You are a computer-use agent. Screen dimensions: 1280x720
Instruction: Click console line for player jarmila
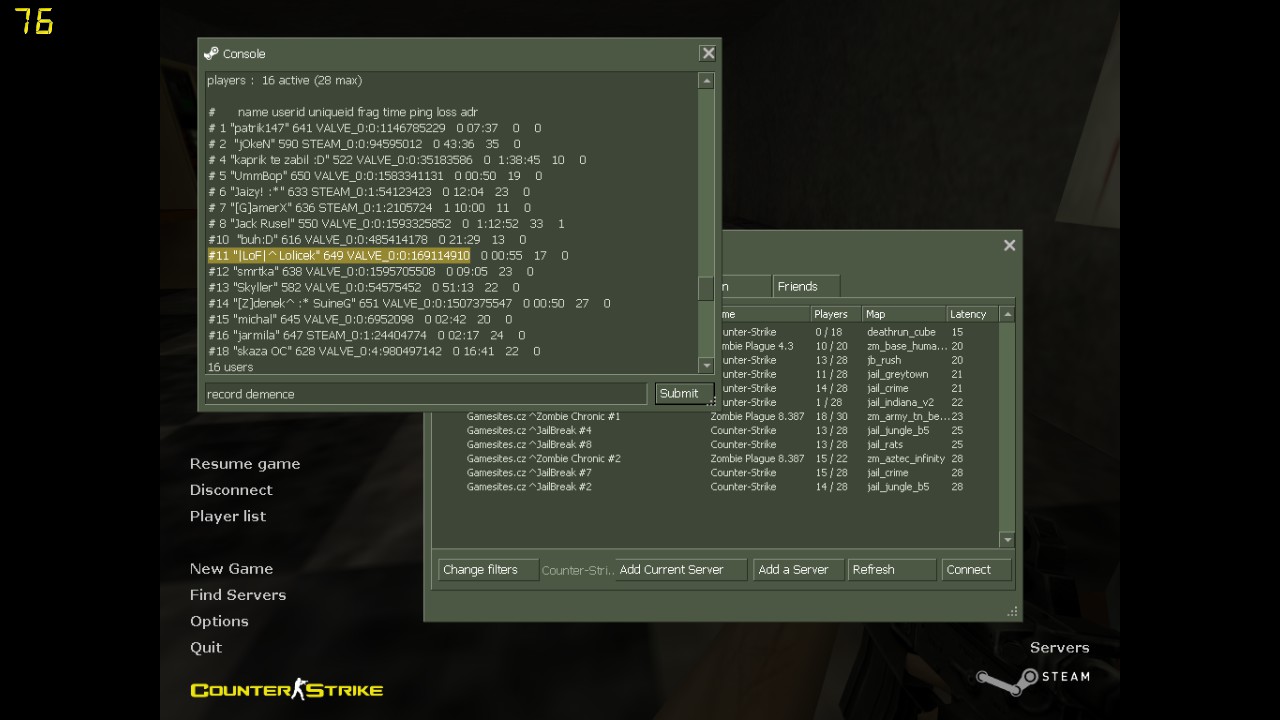pos(366,335)
